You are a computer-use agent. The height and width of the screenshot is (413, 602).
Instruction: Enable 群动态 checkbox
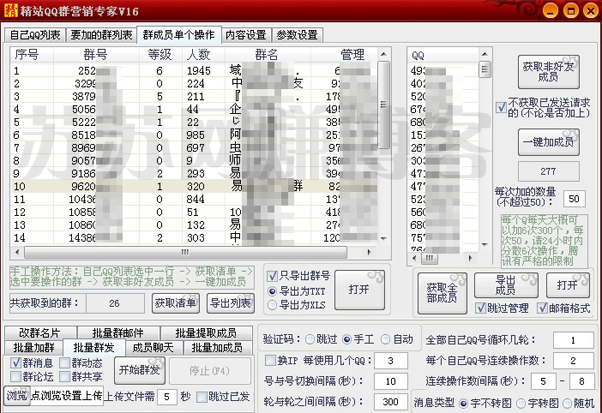click(x=65, y=363)
